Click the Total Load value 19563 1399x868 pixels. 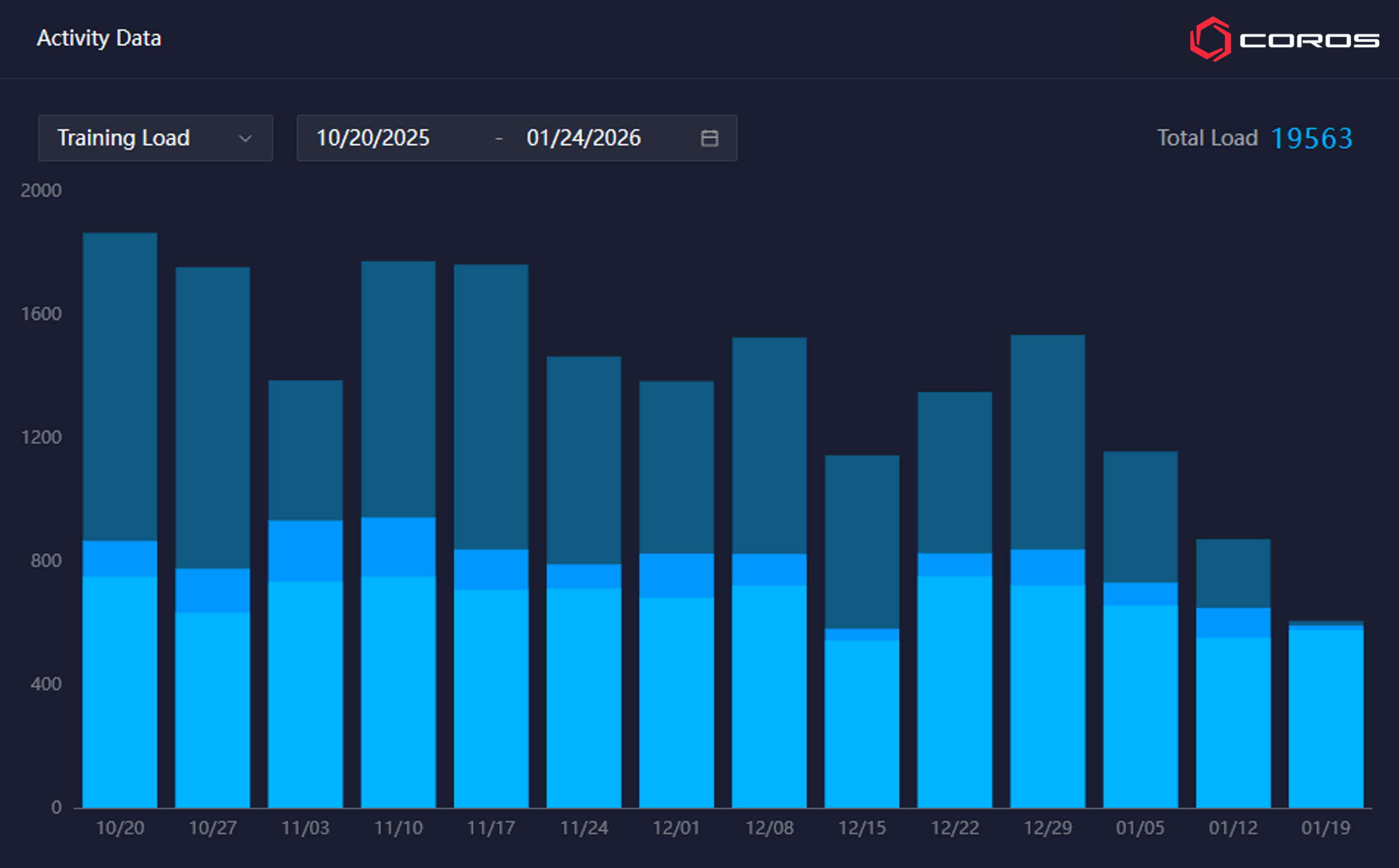(1312, 138)
